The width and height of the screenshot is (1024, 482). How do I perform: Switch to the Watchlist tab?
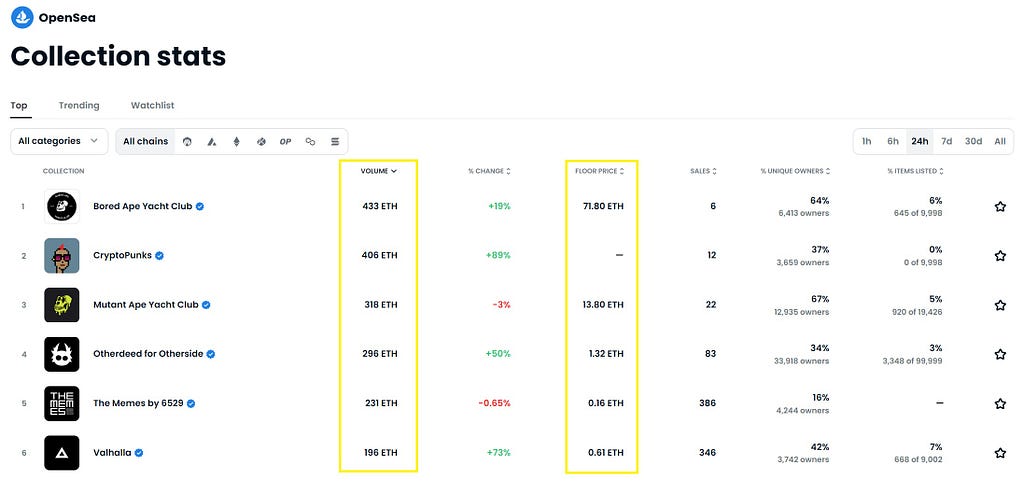tap(152, 105)
